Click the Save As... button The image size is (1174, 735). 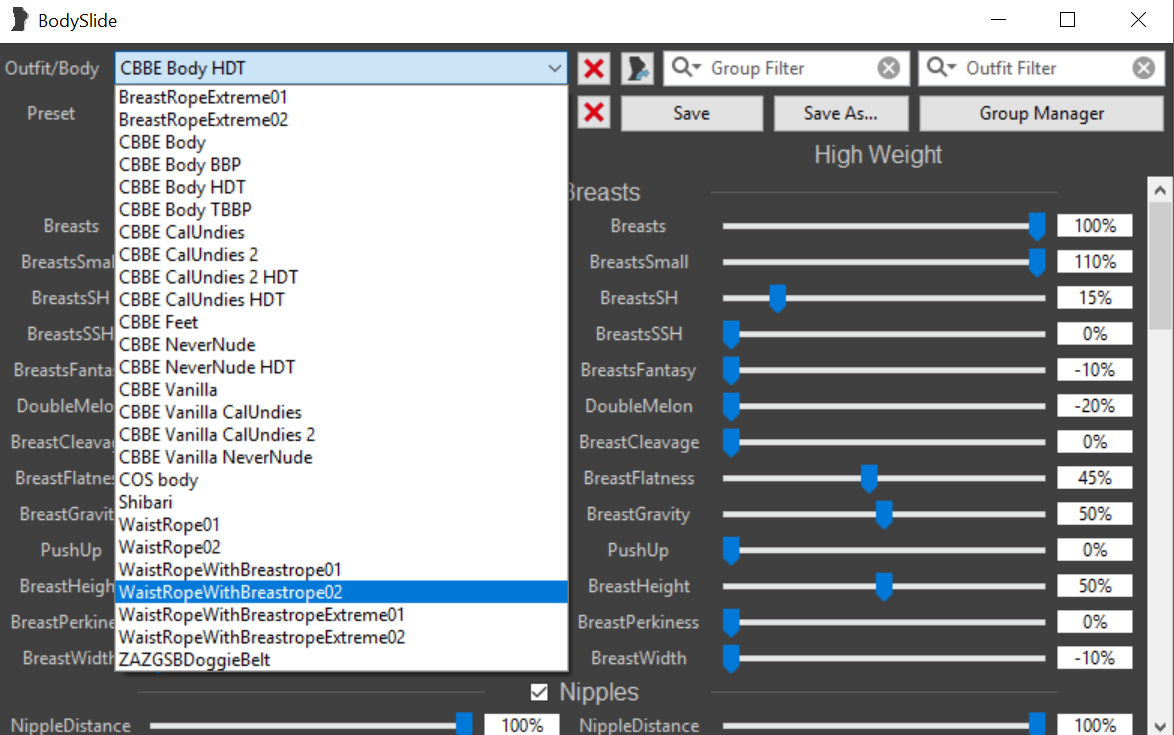841,113
